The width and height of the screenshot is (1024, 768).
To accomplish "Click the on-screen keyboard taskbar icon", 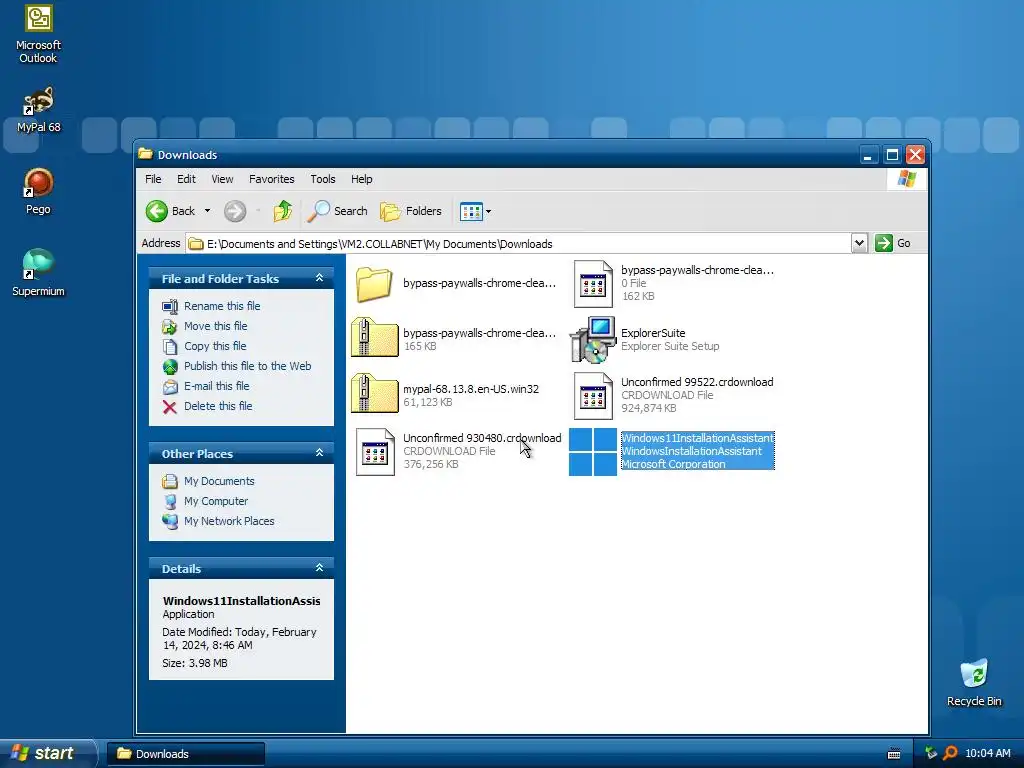I will (x=894, y=754).
